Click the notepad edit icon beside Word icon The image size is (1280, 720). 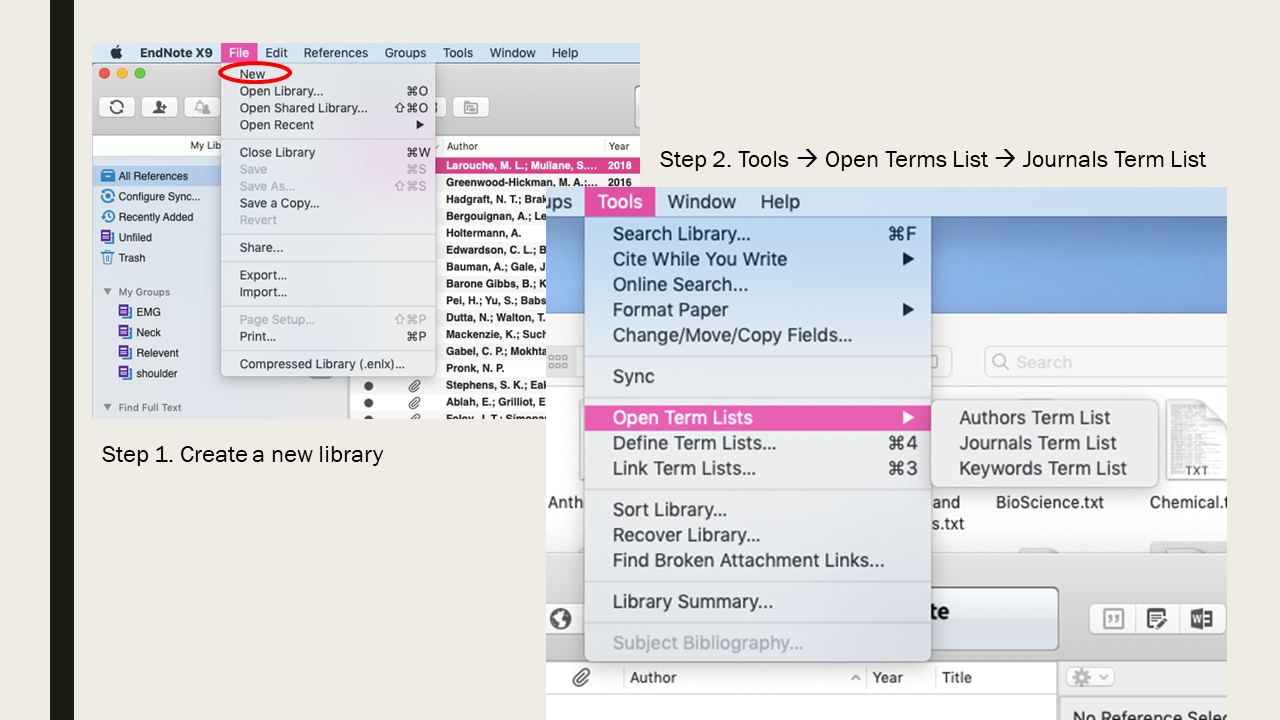click(x=1157, y=619)
